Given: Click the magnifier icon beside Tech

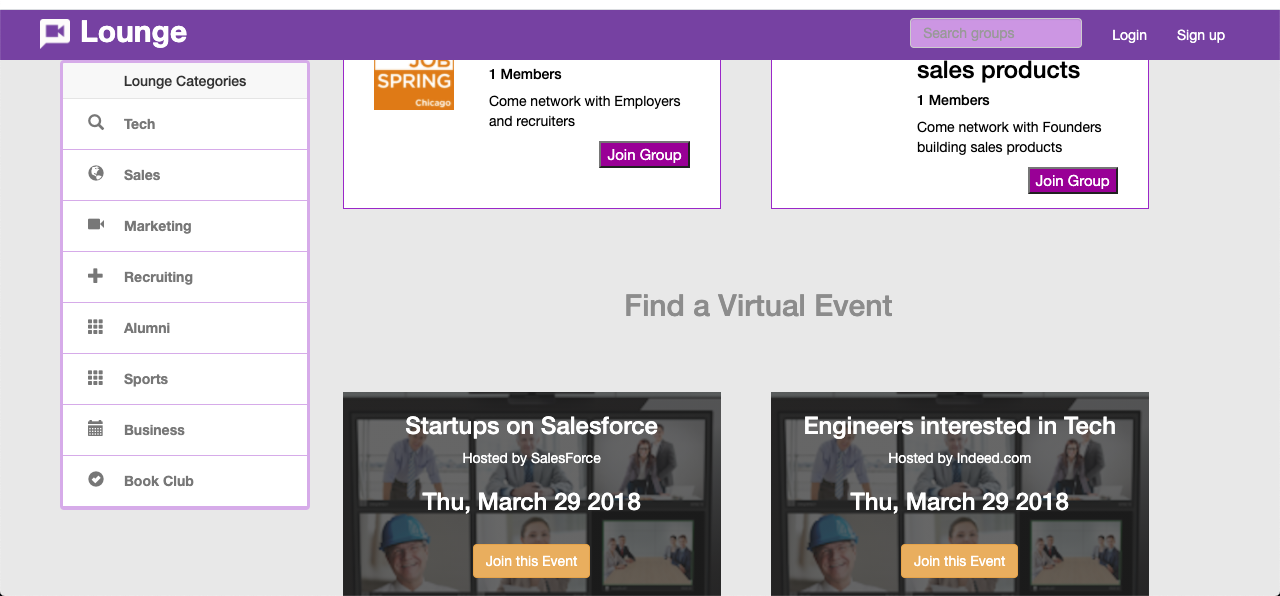Looking at the screenshot, I should click(96, 123).
